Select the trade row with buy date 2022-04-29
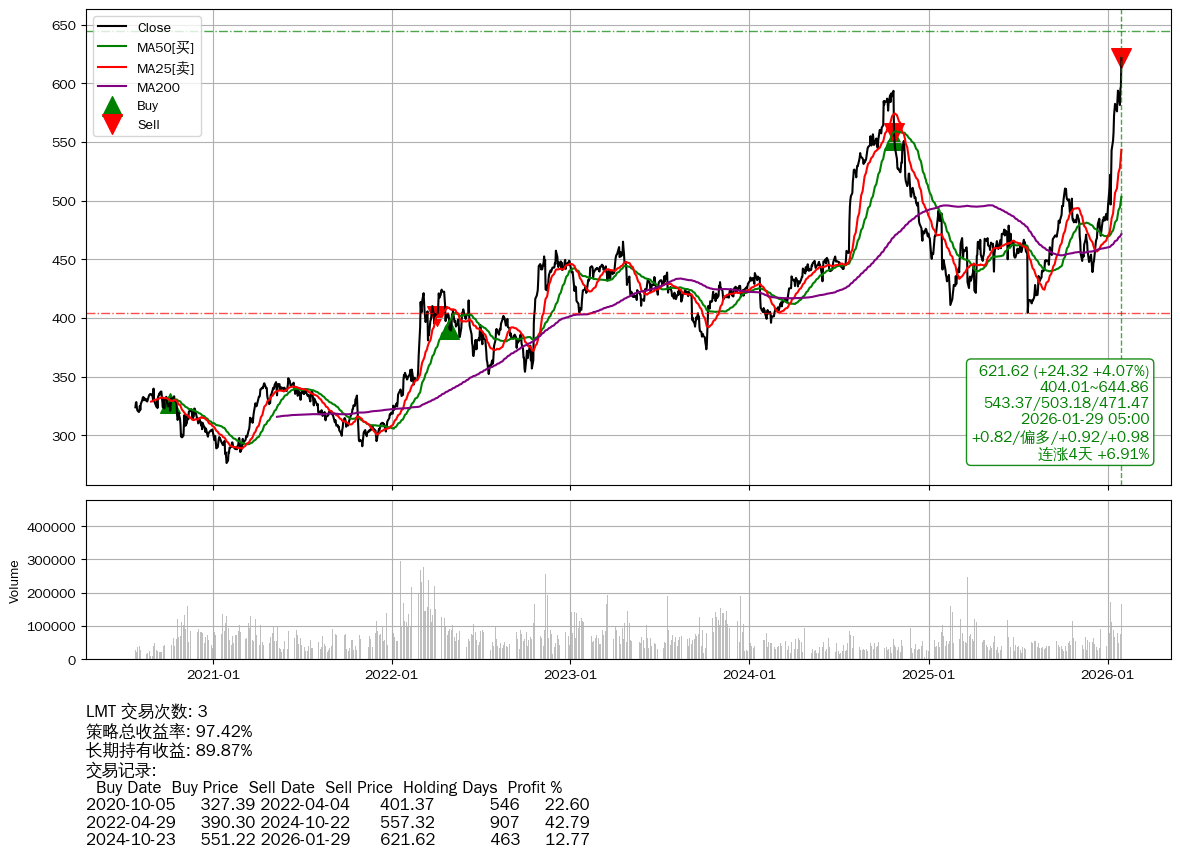The width and height of the screenshot is (1180, 857). pos(337,822)
